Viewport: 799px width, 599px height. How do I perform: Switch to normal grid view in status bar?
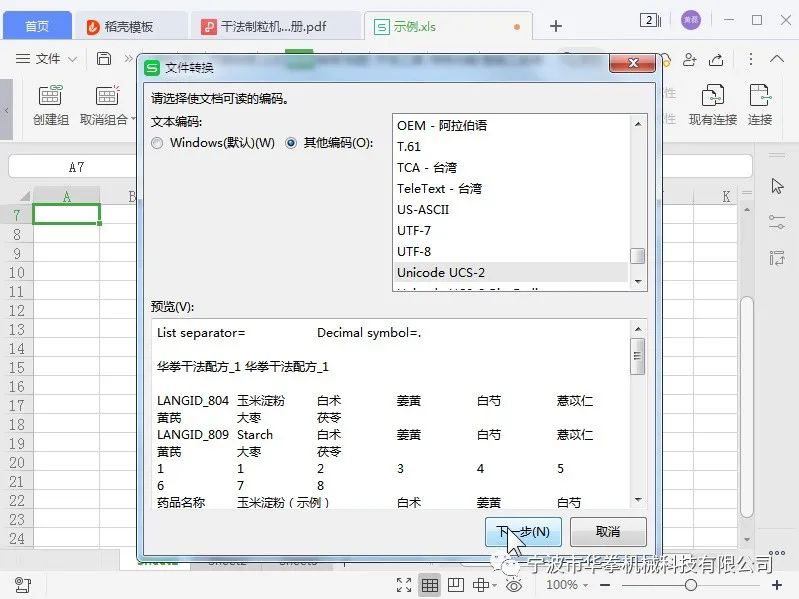pos(429,585)
